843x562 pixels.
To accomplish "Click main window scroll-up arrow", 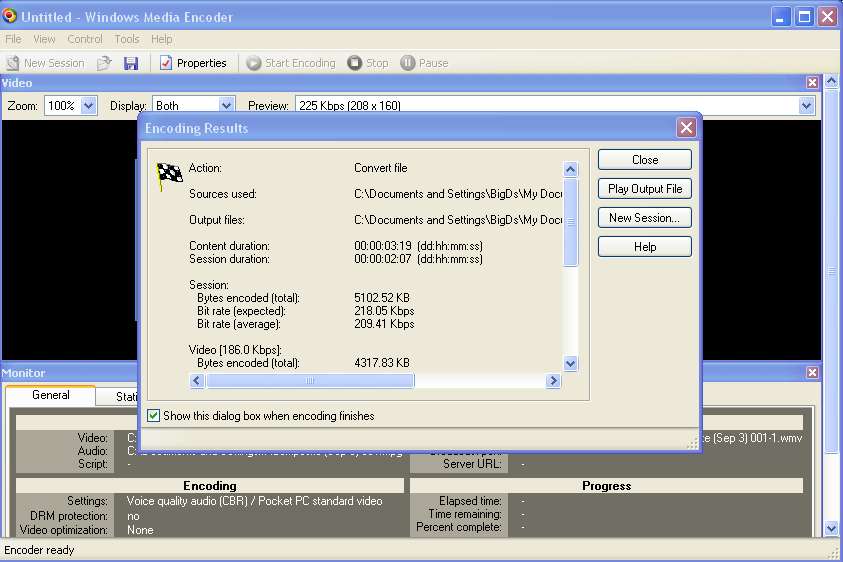I will 831,82.
